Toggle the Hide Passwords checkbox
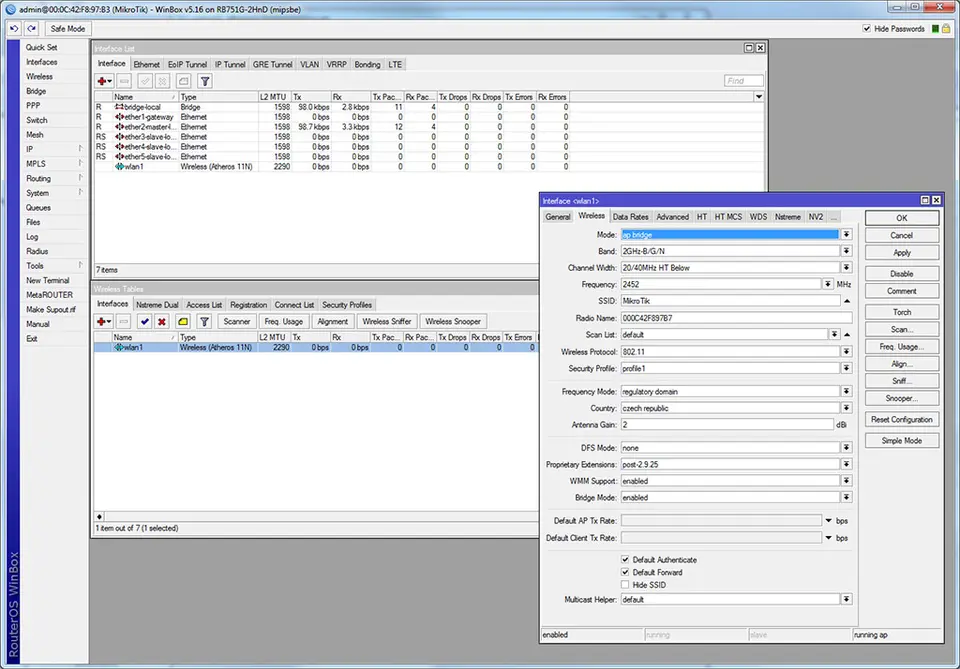Screen dimensions: 960x669 (x=867, y=29)
